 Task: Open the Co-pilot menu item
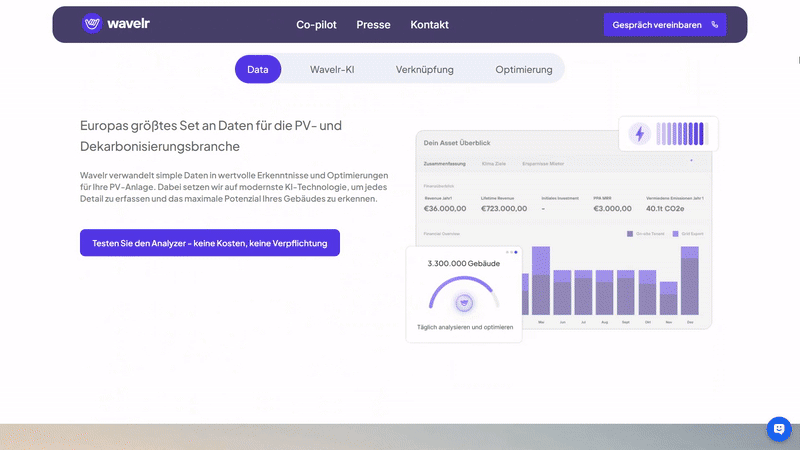(x=316, y=24)
